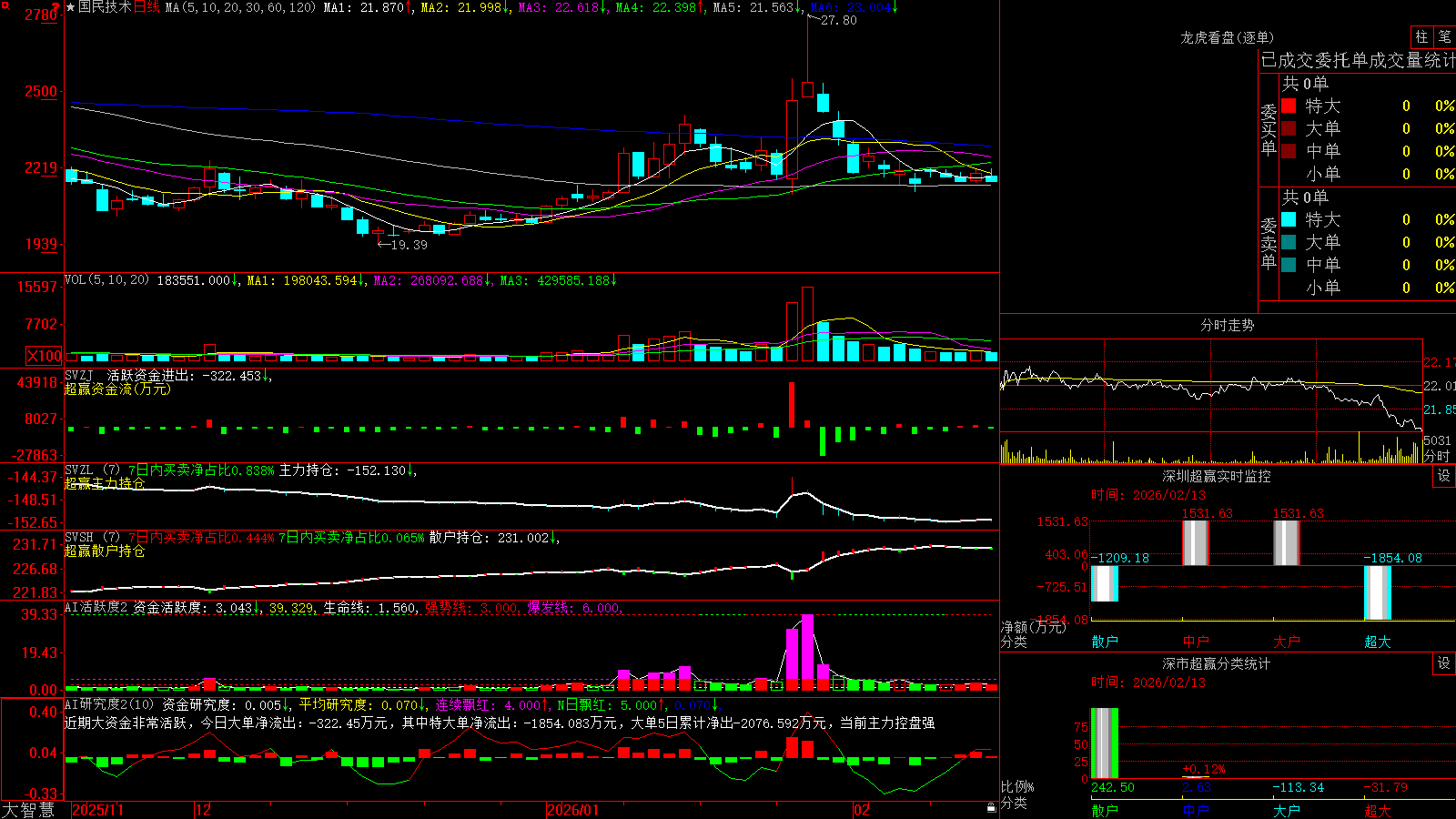The height and width of the screenshot is (819, 1456).
Task: Click the cyan 特大 sell-order swatch
Action: click(x=1289, y=219)
